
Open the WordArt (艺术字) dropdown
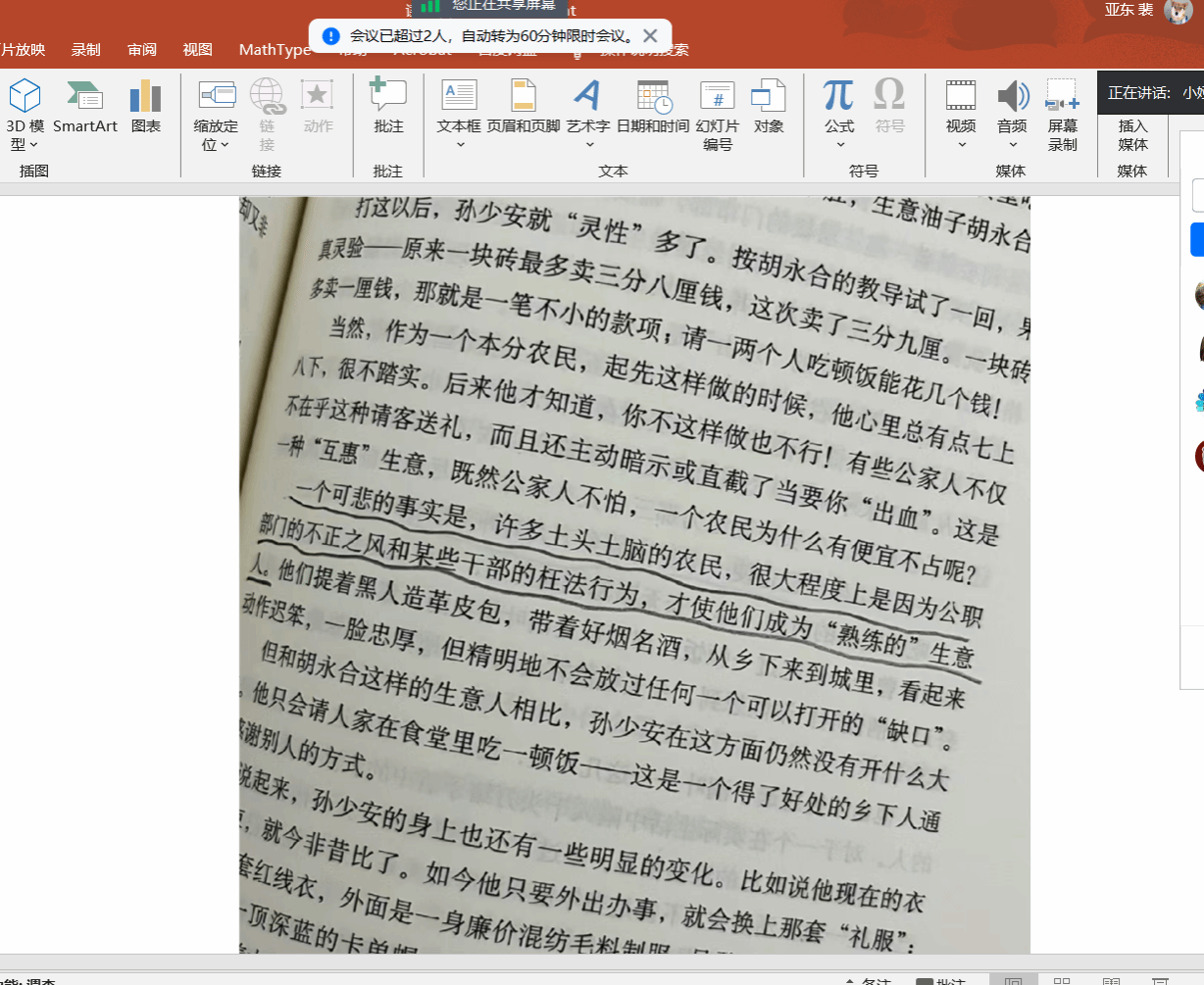click(588, 145)
